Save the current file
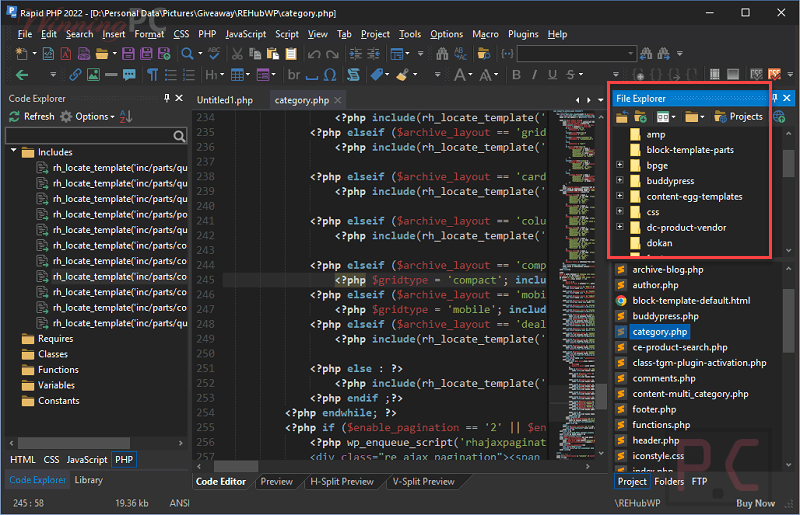 tap(128, 54)
